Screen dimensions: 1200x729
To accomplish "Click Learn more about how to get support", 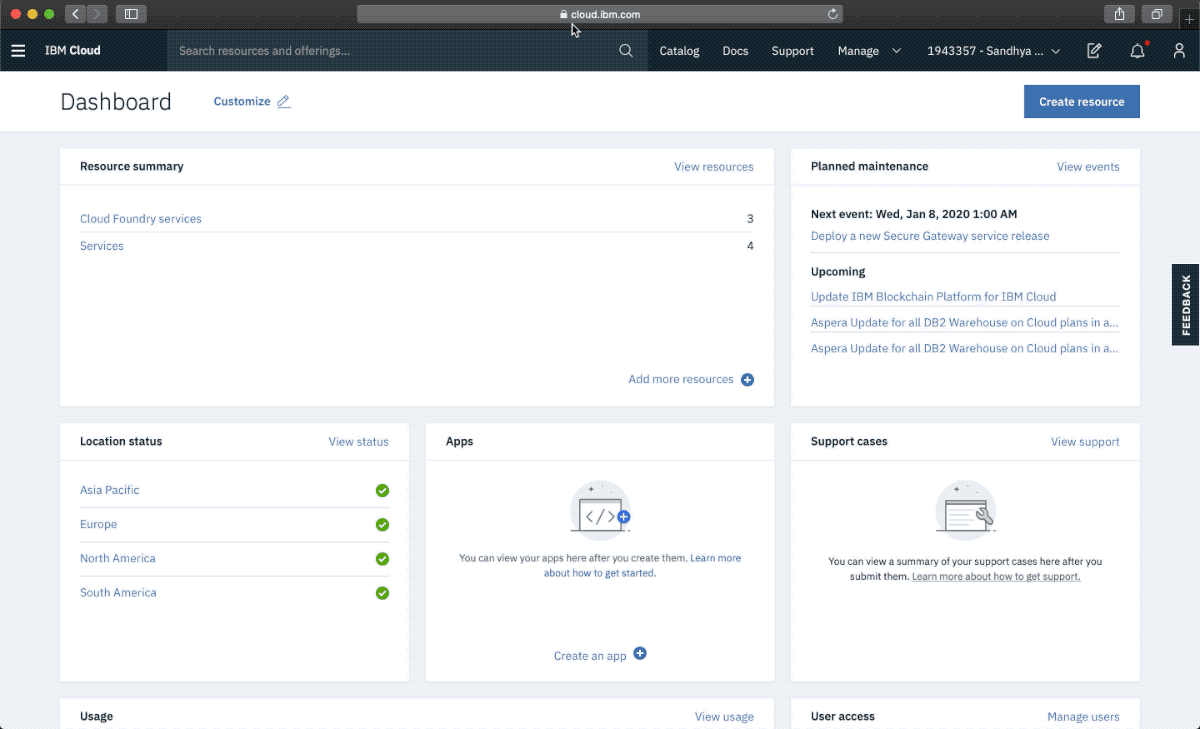I will point(996,577).
